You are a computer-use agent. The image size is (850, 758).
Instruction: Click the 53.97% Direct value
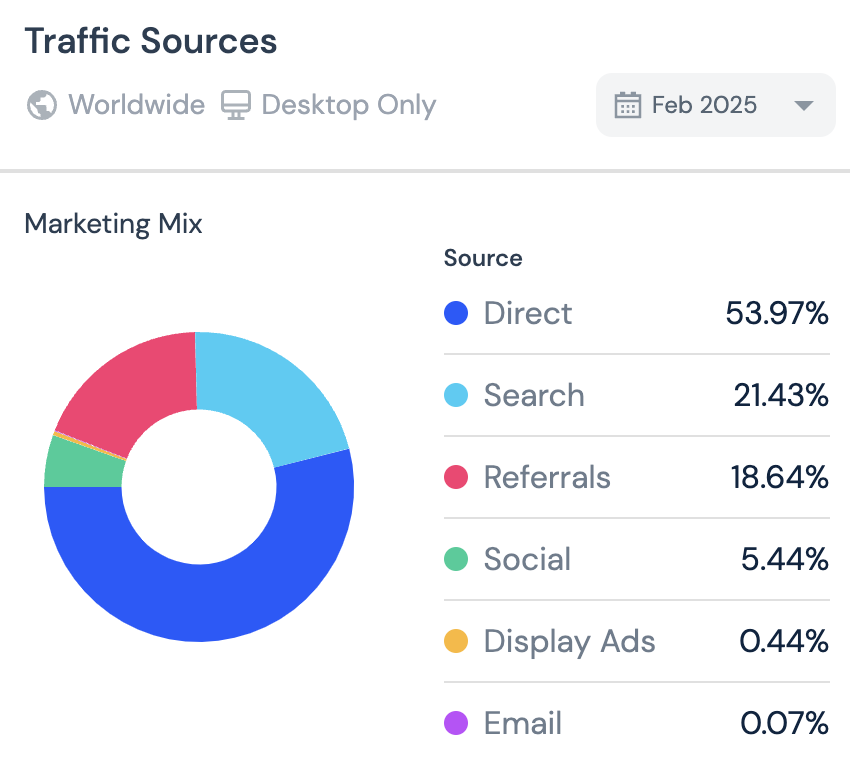(x=777, y=313)
